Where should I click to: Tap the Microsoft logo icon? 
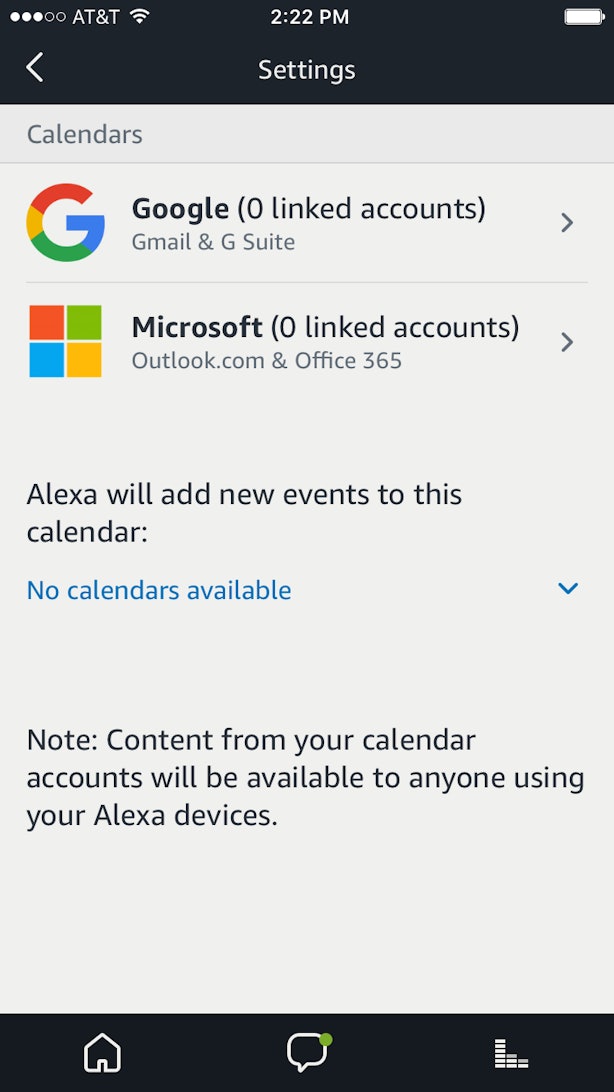pyautogui.click(x=66, y=341)
